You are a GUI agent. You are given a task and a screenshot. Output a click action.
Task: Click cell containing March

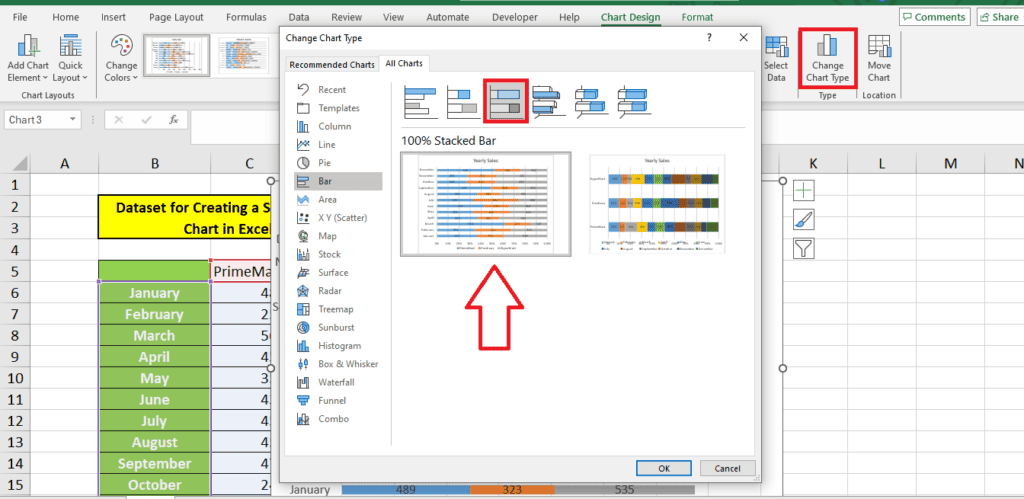pyautogui.click(x=155, y=336)
